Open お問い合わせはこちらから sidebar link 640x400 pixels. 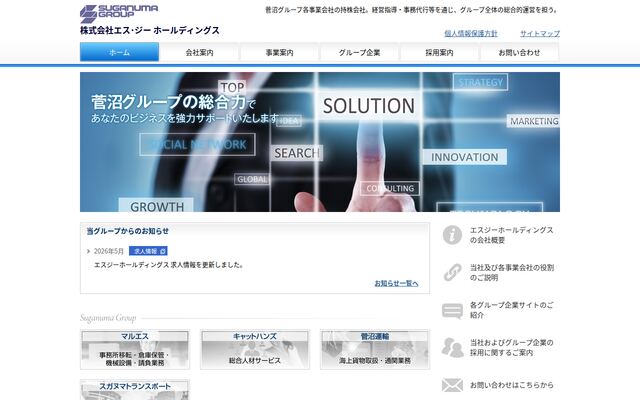[x=511, y=385]
